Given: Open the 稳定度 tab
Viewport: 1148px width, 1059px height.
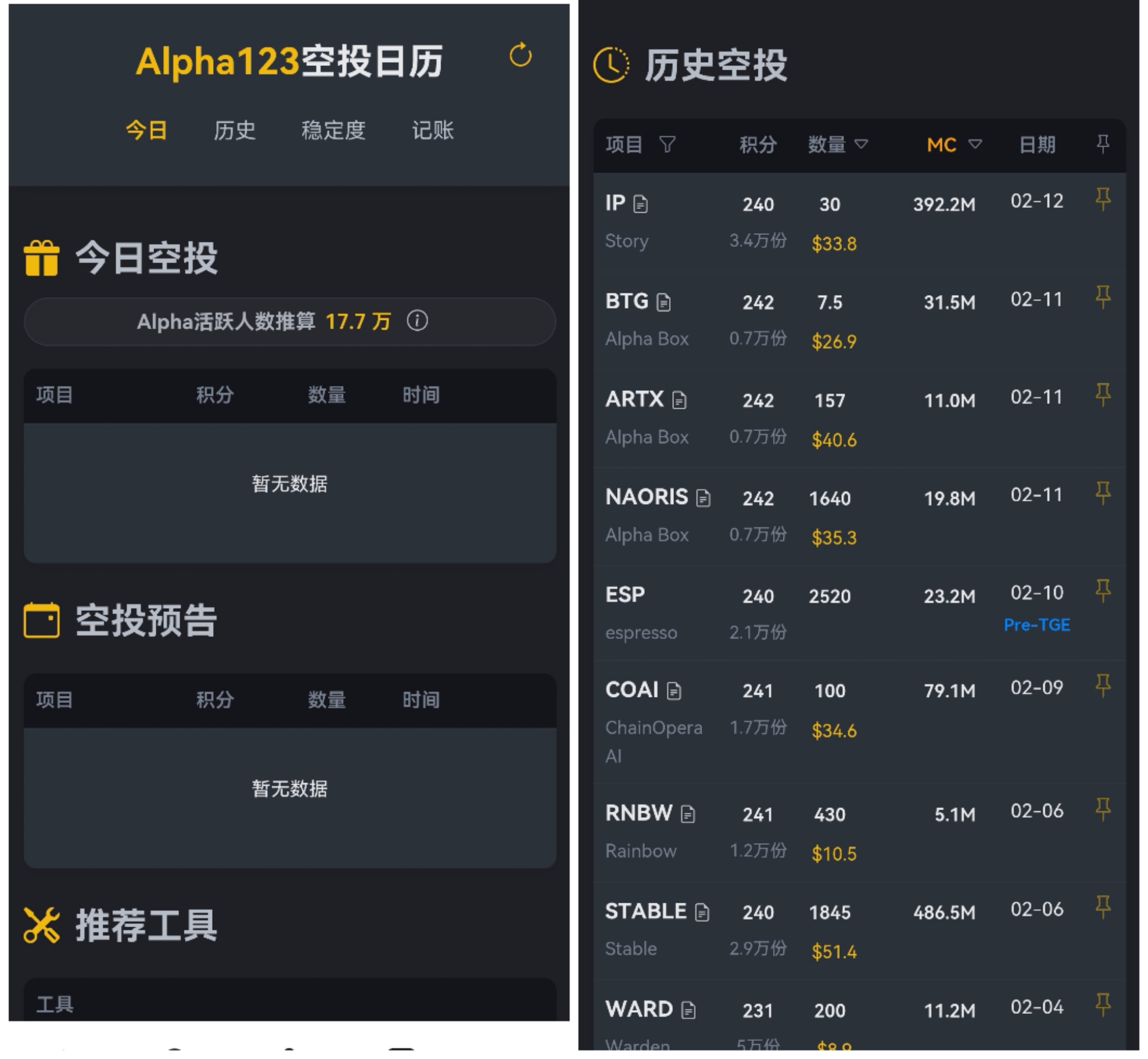Looking at the screenshot, I should (333, 131).
